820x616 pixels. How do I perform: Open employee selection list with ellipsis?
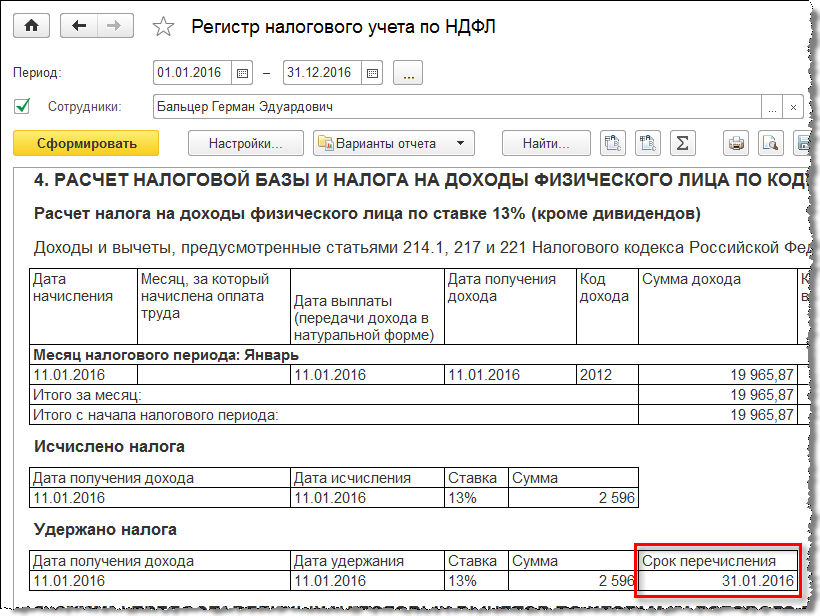[772, 106]
